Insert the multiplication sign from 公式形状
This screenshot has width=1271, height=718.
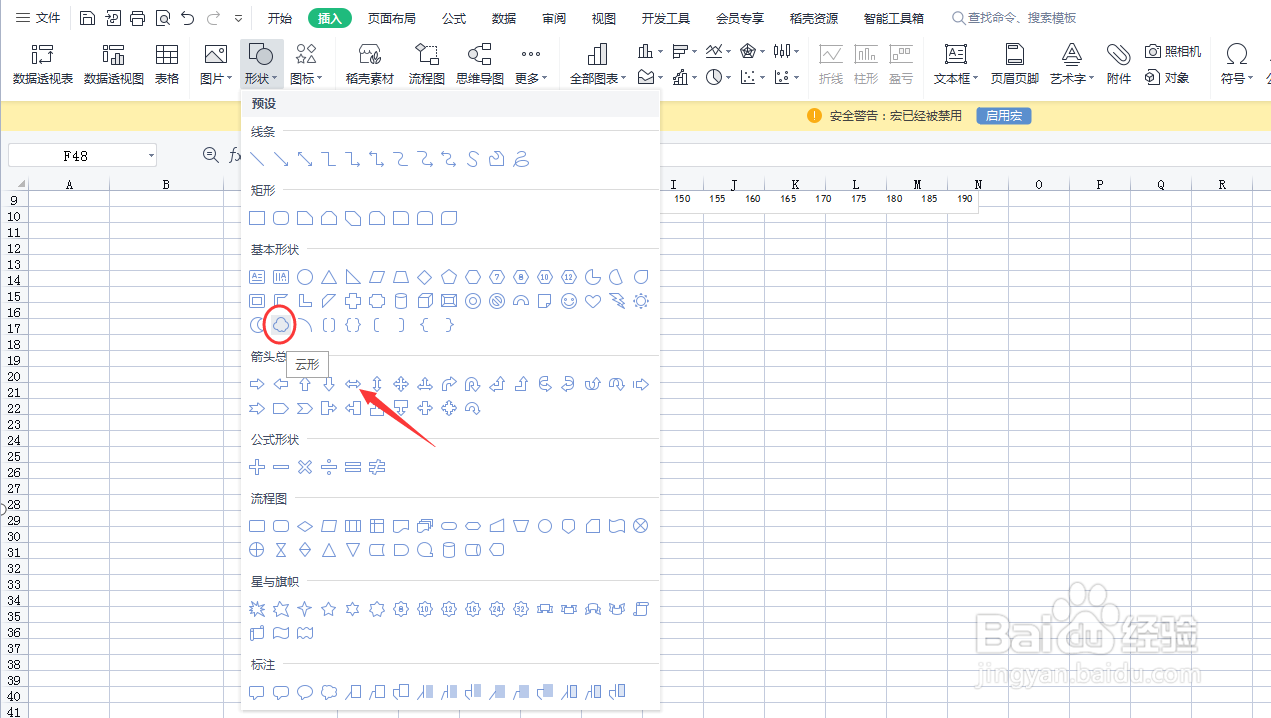(305, 467)
